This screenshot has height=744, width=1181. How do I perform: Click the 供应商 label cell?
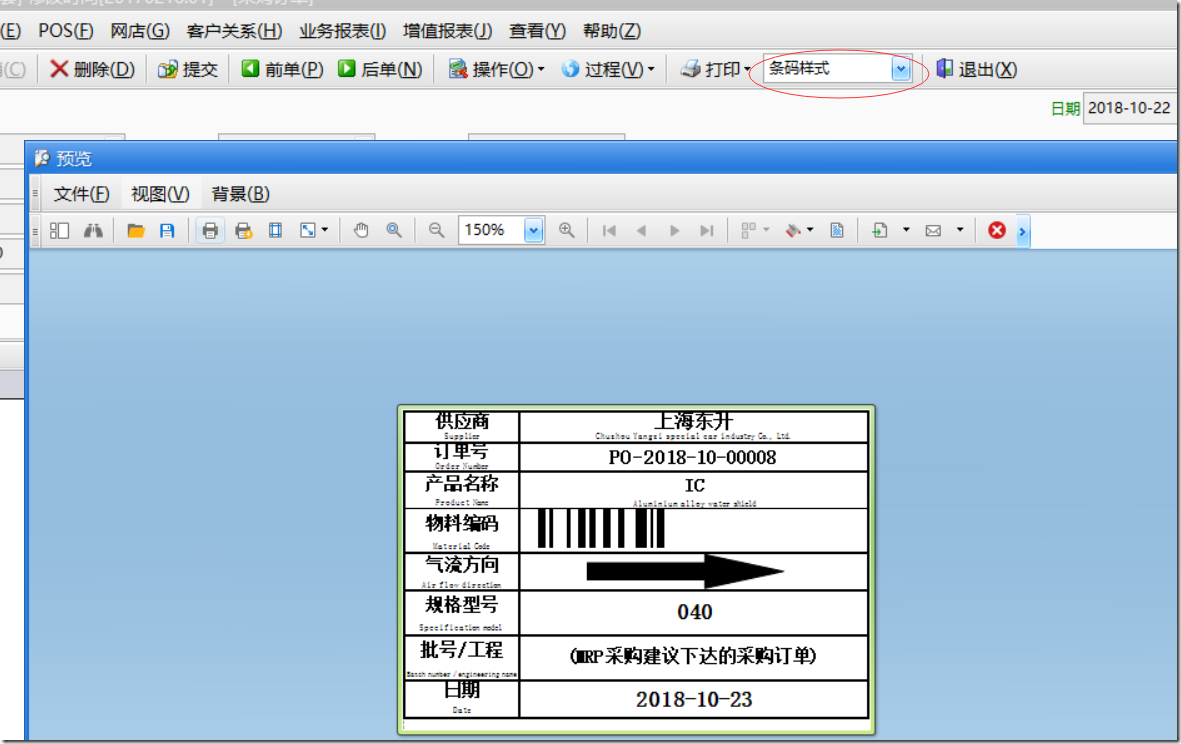pos(462,426)
